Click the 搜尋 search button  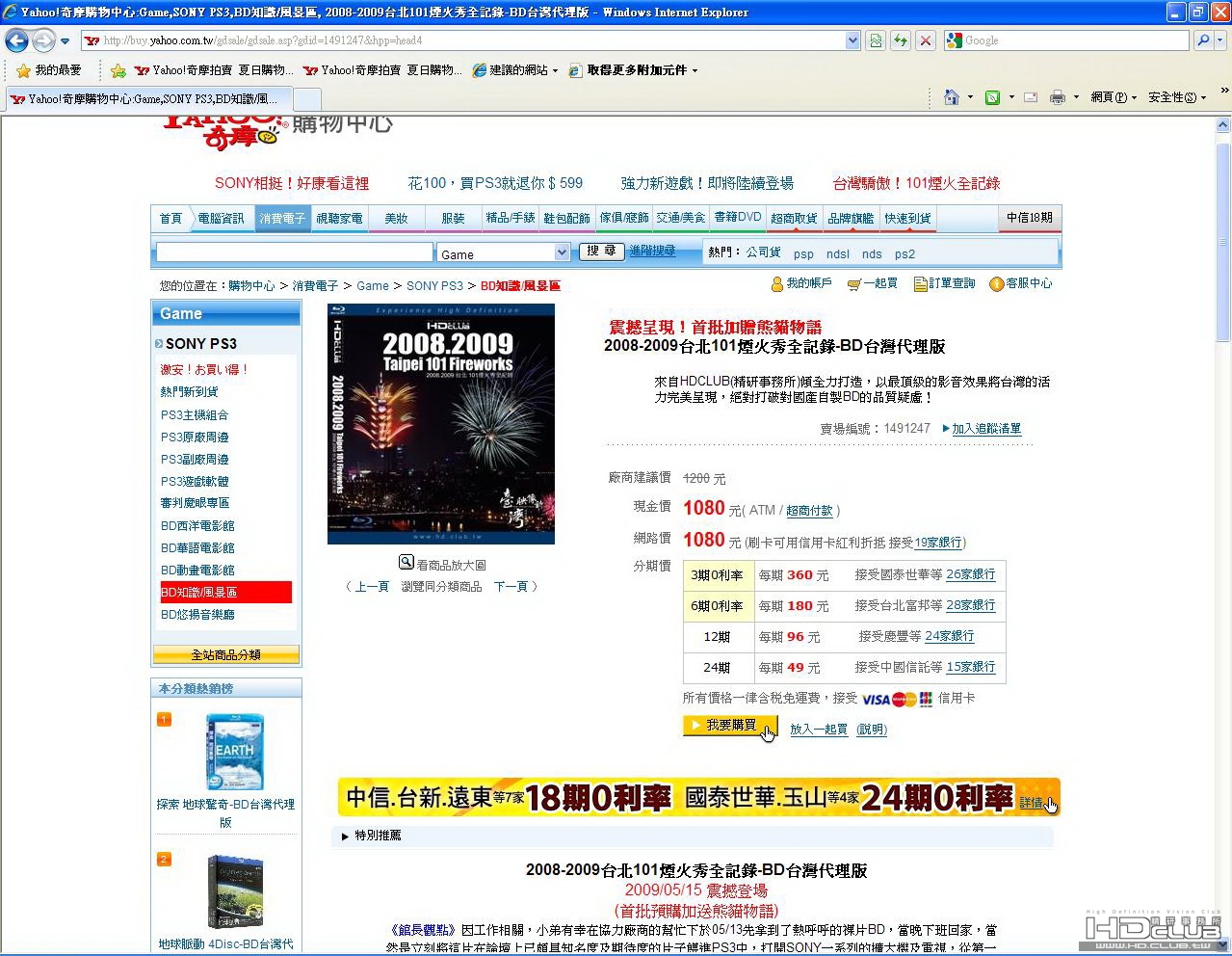click(601, 251)
